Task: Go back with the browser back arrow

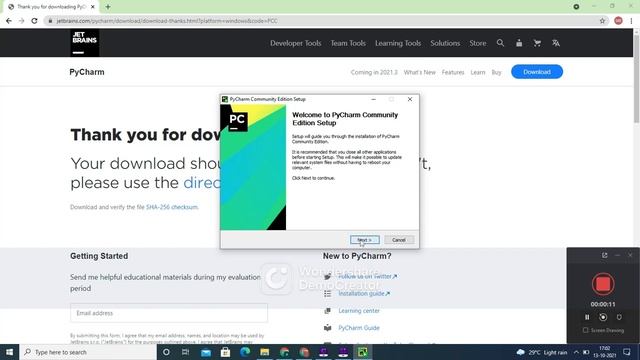Action: [x=9, y=20]
